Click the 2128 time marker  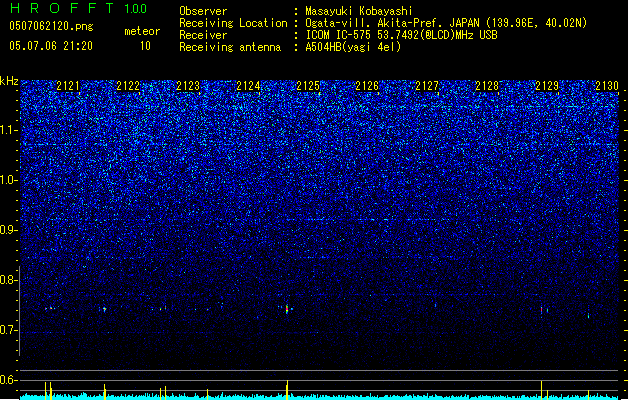[x=487, y=86]
